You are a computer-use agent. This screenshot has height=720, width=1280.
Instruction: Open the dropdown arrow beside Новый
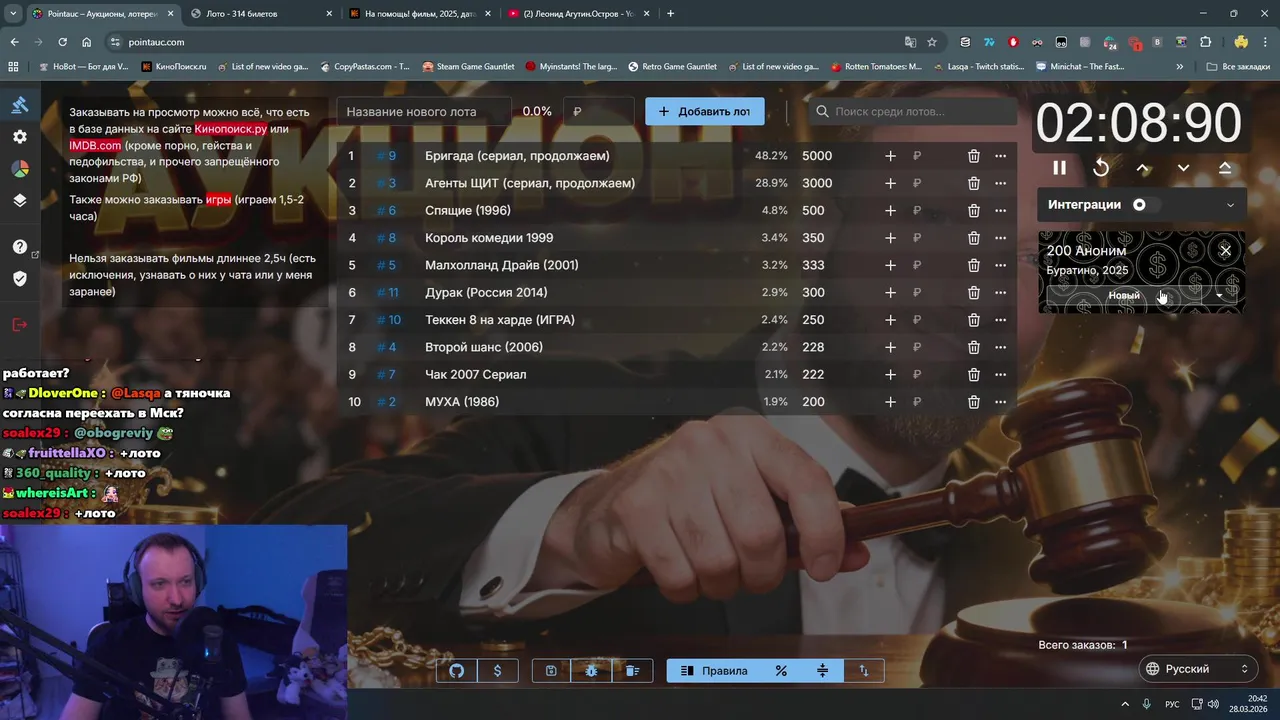point(1219,295)
